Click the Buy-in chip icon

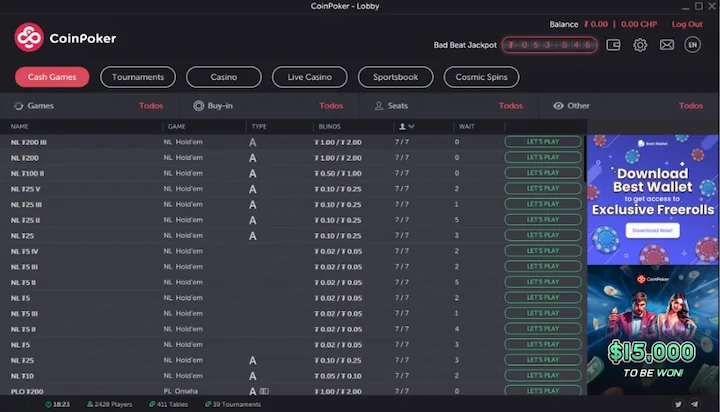(198, 106)
